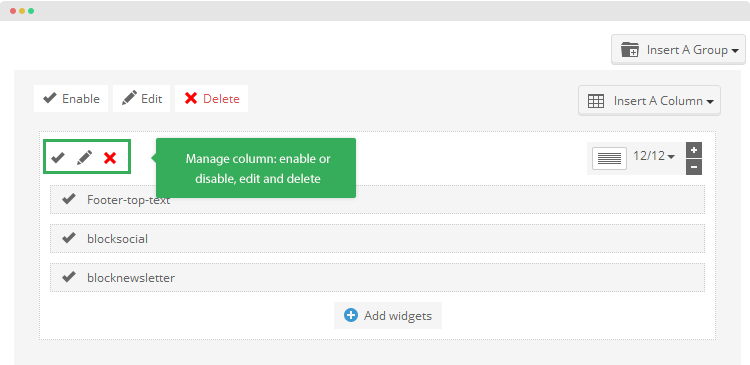Screen dimensions: 750x365
Task: Open the Insert A Column dropdown
Action: click(x=650, y=101)
